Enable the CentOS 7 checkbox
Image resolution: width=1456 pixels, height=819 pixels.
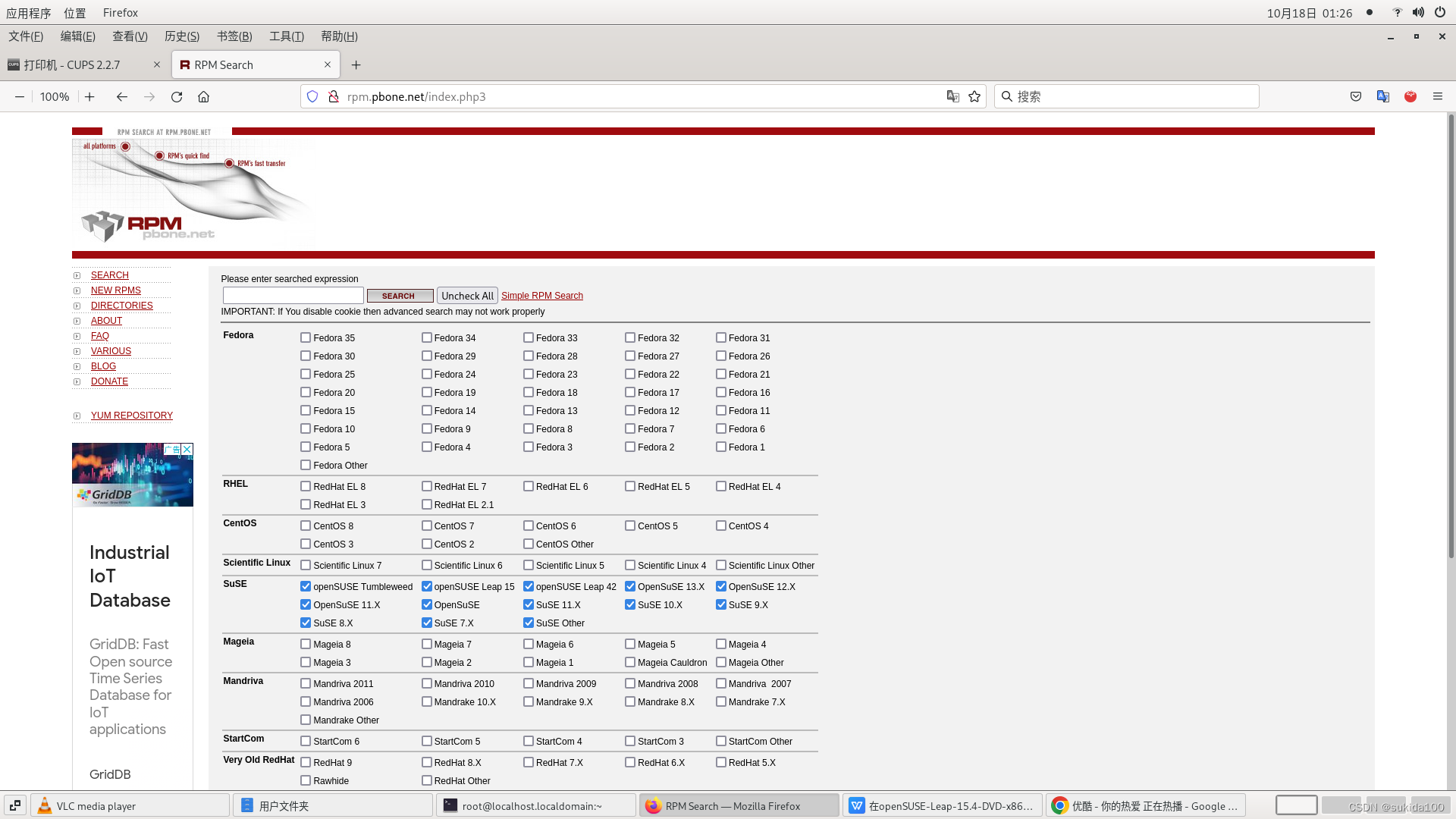point(427,526)
